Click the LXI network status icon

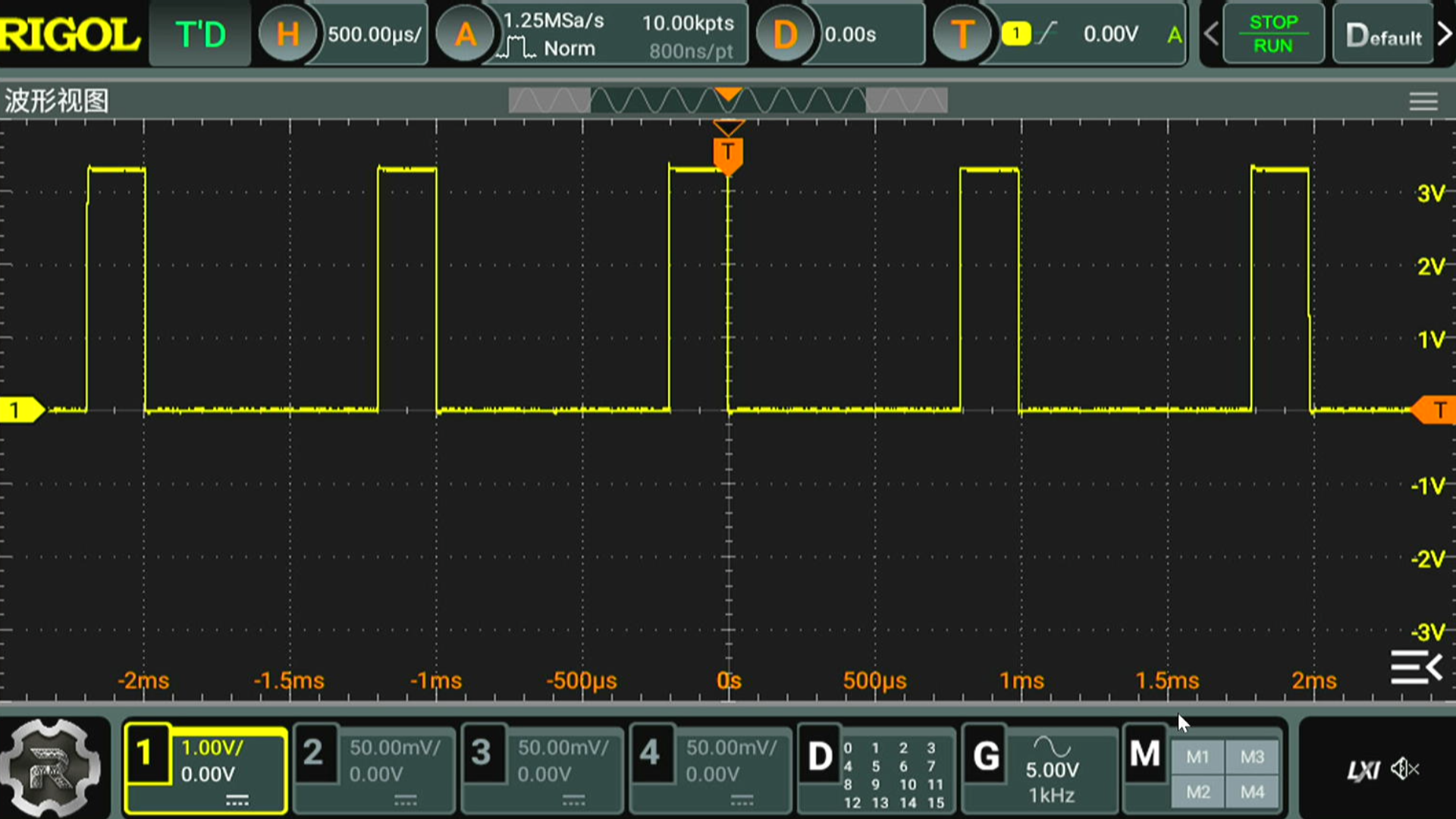[1363, 770]
